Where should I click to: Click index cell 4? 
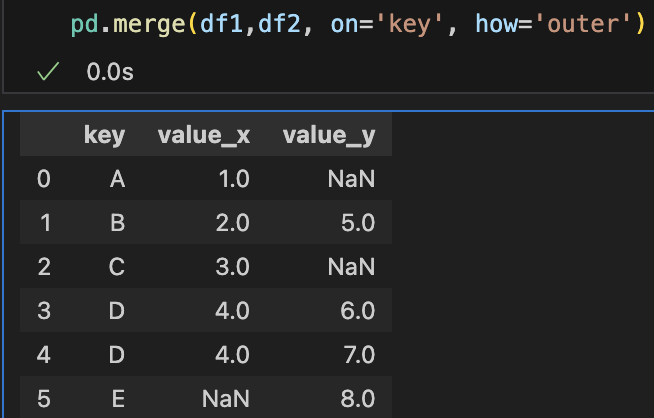[44, 355]
